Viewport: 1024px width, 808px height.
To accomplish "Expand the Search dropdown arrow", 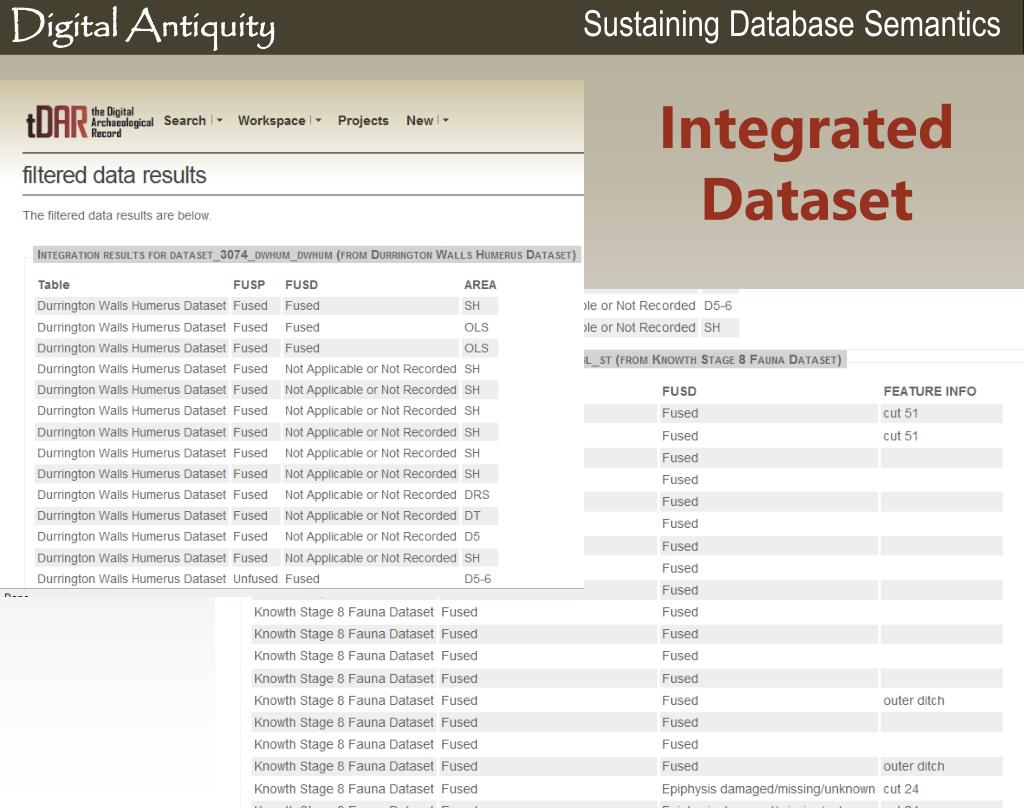I will point(219,121).
